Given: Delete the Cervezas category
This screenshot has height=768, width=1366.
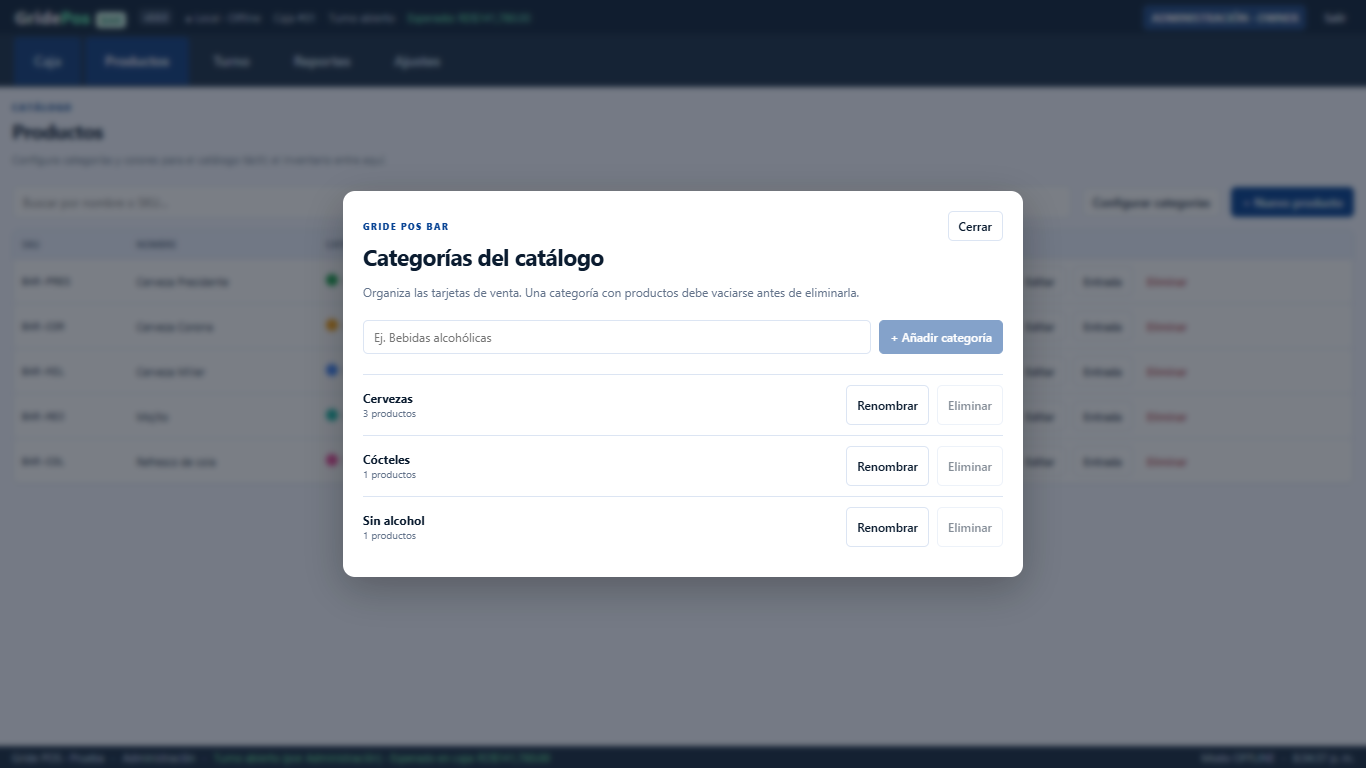Looking at the screenshot, I should coord(970,405).
